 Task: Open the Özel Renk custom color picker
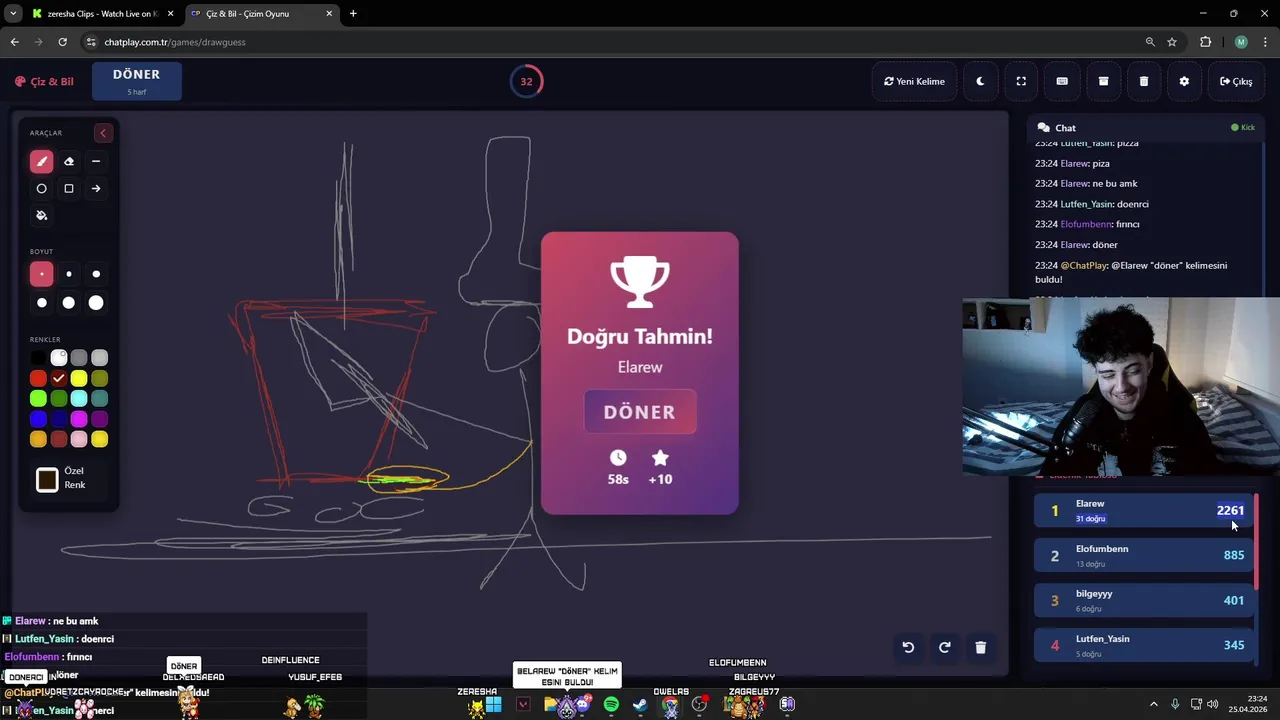click(x=47, y=480)
